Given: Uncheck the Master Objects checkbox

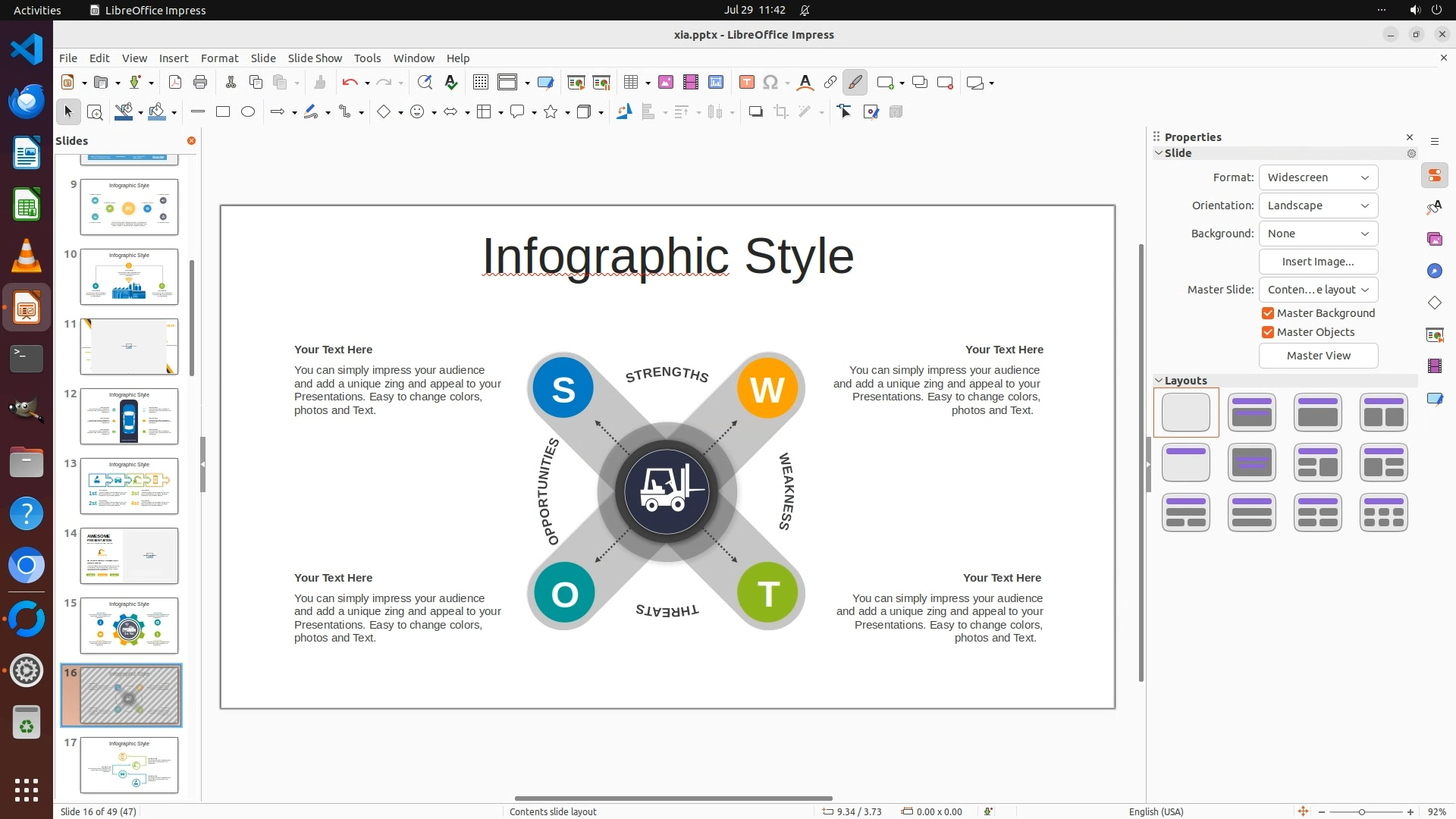Looking at the screenshot, I should [x=1267, y=332].
